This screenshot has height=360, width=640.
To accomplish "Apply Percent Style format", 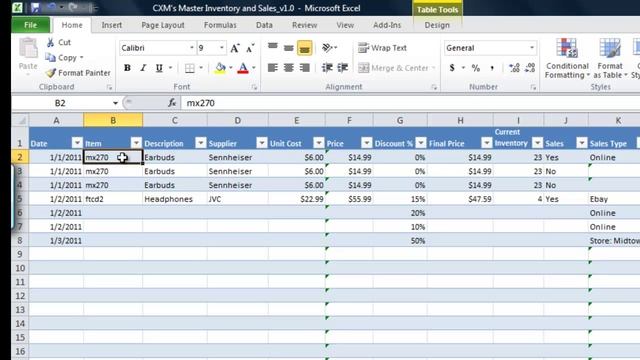I will point(476,68).
